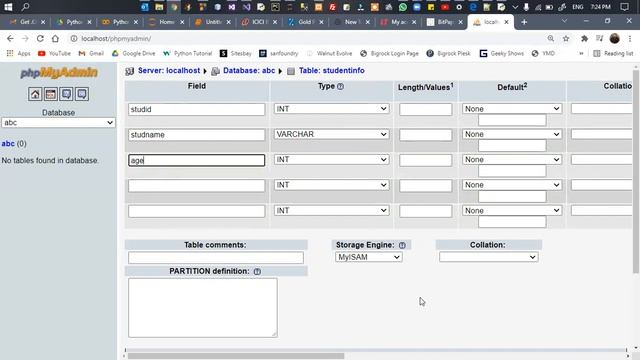Open the Windows notification center icon

624,7
